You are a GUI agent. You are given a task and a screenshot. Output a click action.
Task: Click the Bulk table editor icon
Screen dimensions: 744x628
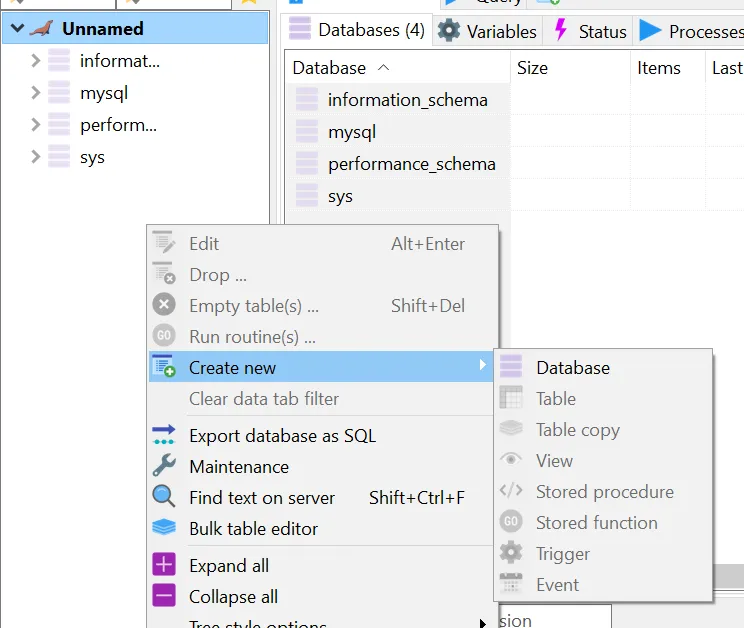(x=164, y=528)
